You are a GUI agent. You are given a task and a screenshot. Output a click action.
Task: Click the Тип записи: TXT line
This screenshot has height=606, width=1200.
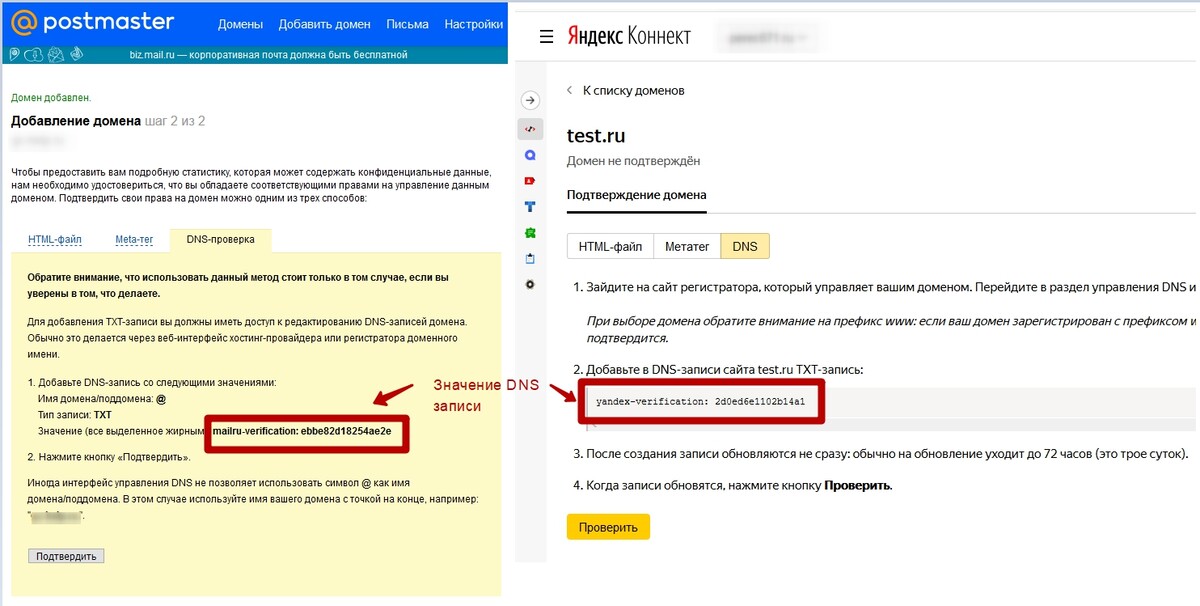click(74, 414)
